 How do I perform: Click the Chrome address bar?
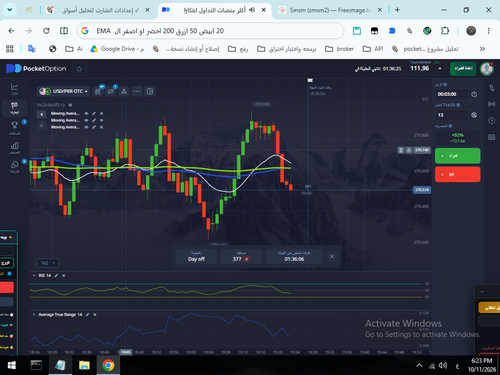click(210, 31)
